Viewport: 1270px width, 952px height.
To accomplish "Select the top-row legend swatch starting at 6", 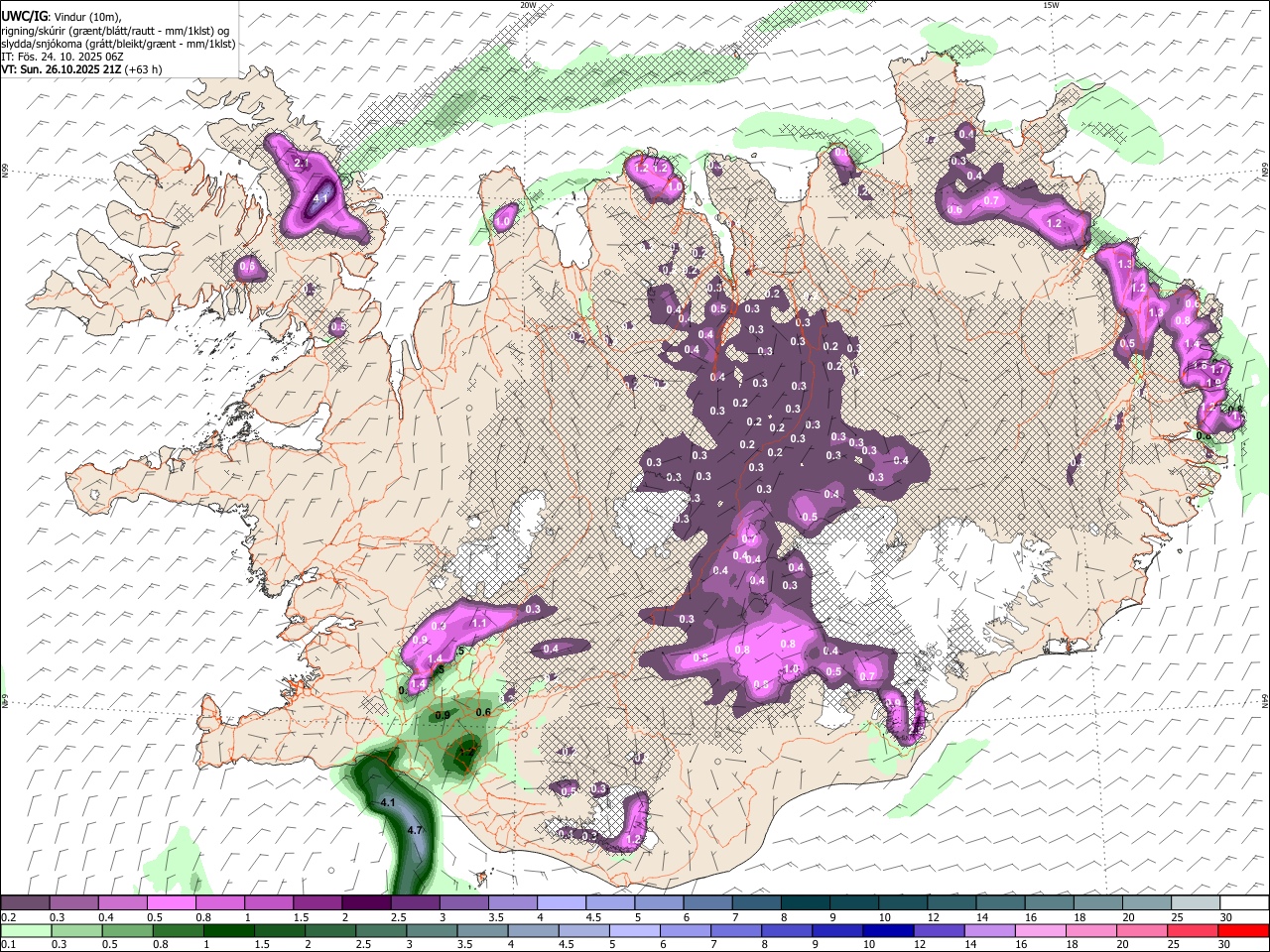I will tap(707, 902).
